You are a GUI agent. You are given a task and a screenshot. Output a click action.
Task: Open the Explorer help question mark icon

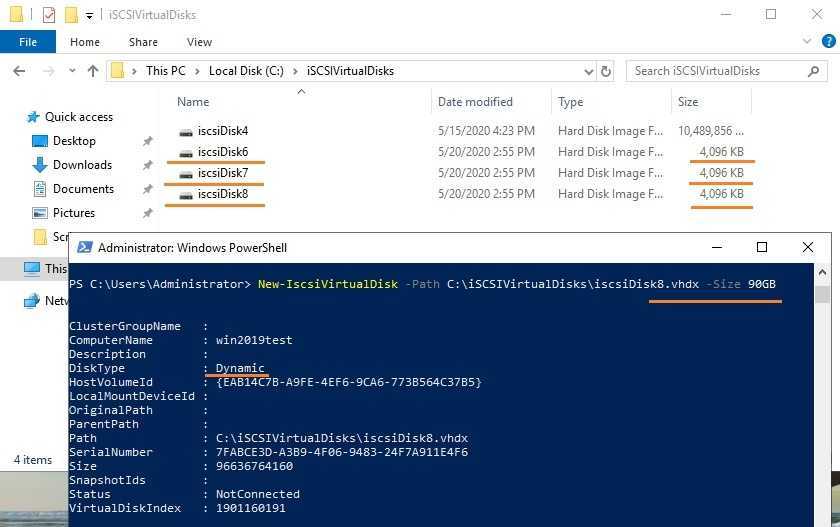point(826,42)
